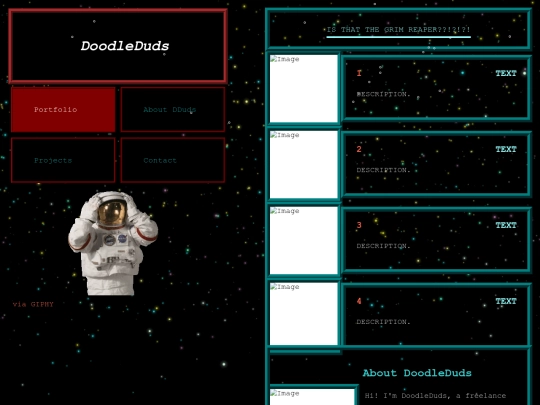Click the TEXT title in card 4
This screenshot has height=405, width=540.
click(506, 301)
